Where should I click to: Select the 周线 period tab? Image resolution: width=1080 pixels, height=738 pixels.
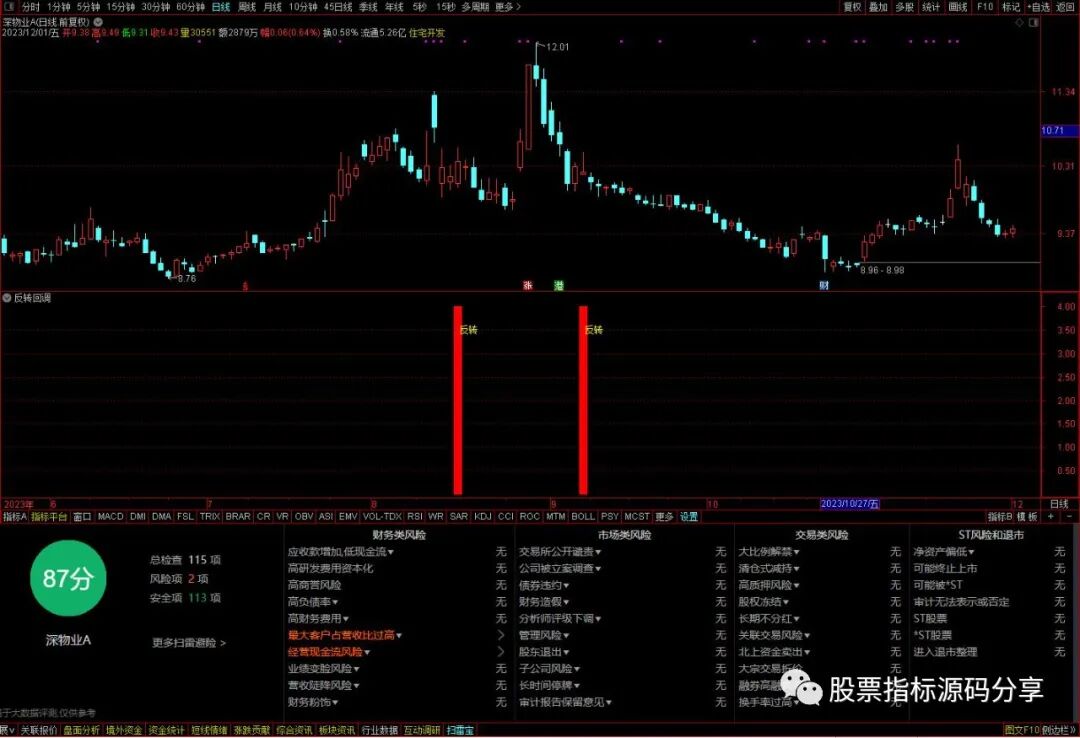point(247,7)
